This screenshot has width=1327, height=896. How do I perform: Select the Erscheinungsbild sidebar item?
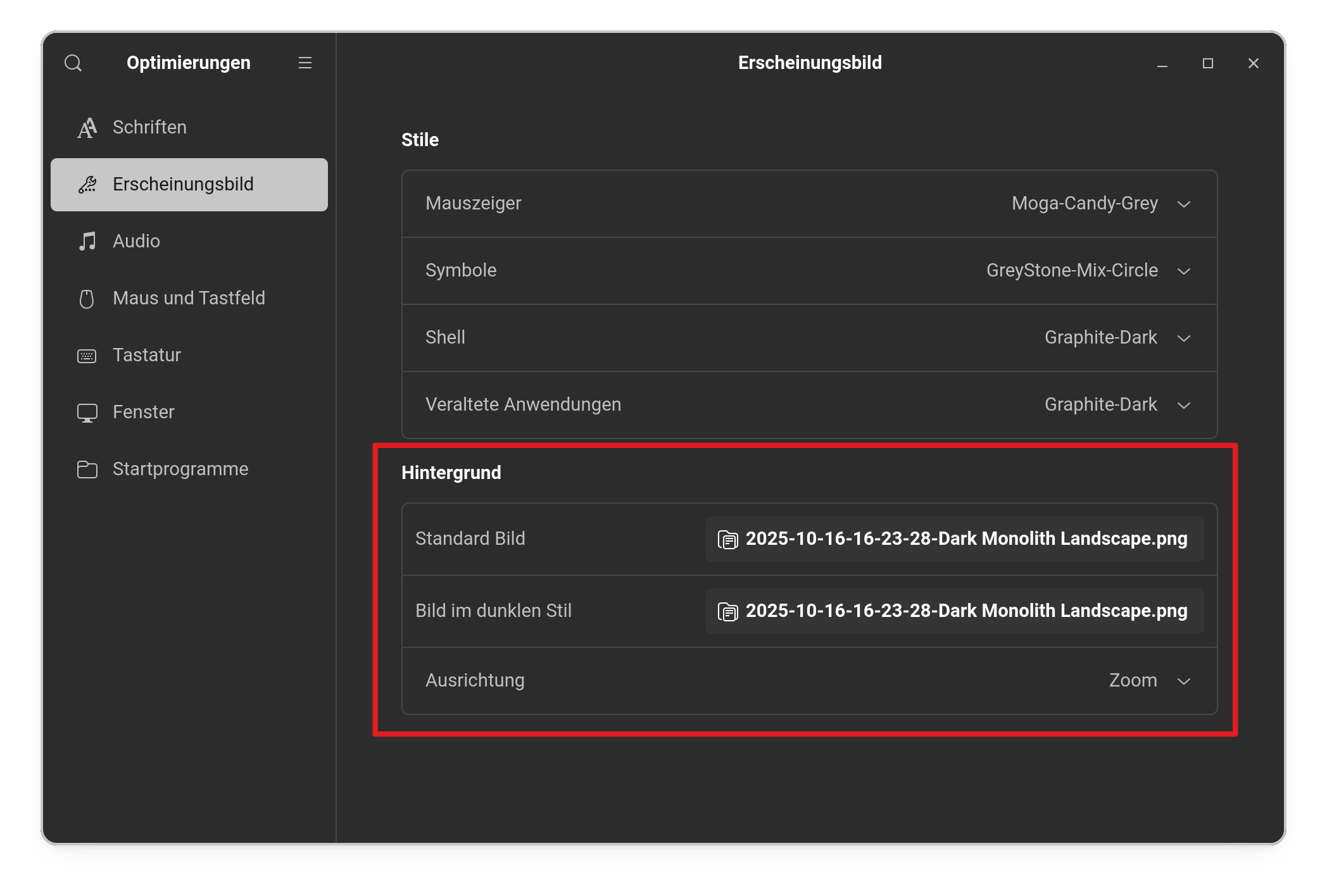click(x=189, y=185)
